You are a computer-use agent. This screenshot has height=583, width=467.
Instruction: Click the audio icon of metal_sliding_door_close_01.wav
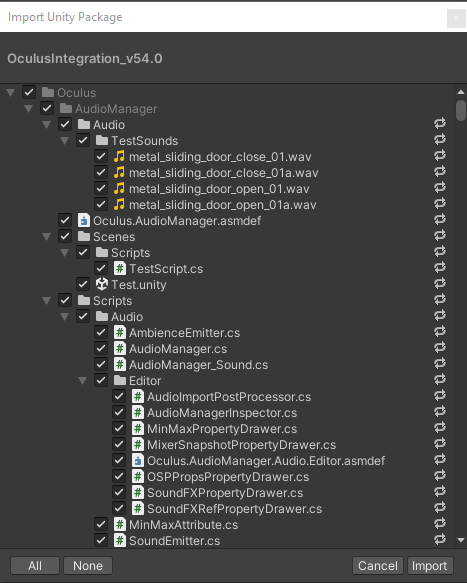[119, 157]
